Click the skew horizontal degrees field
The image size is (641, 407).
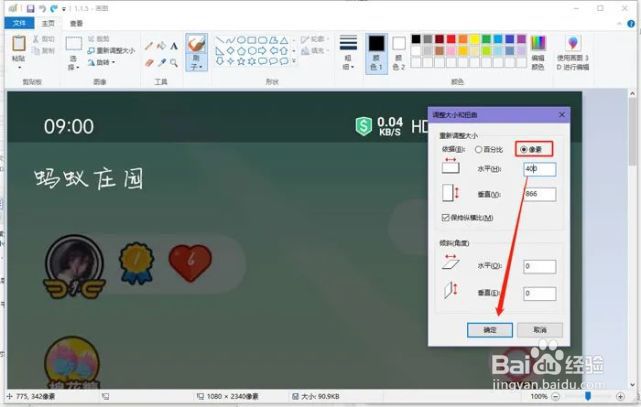[540, 266]
